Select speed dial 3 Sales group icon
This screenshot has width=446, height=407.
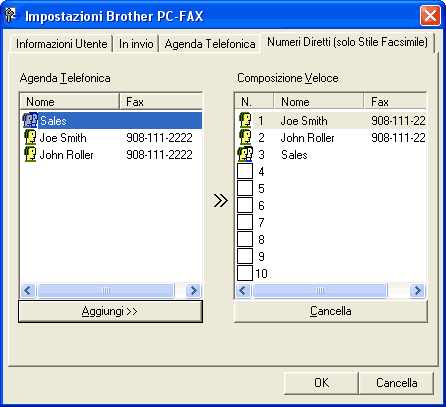(245, 154)
